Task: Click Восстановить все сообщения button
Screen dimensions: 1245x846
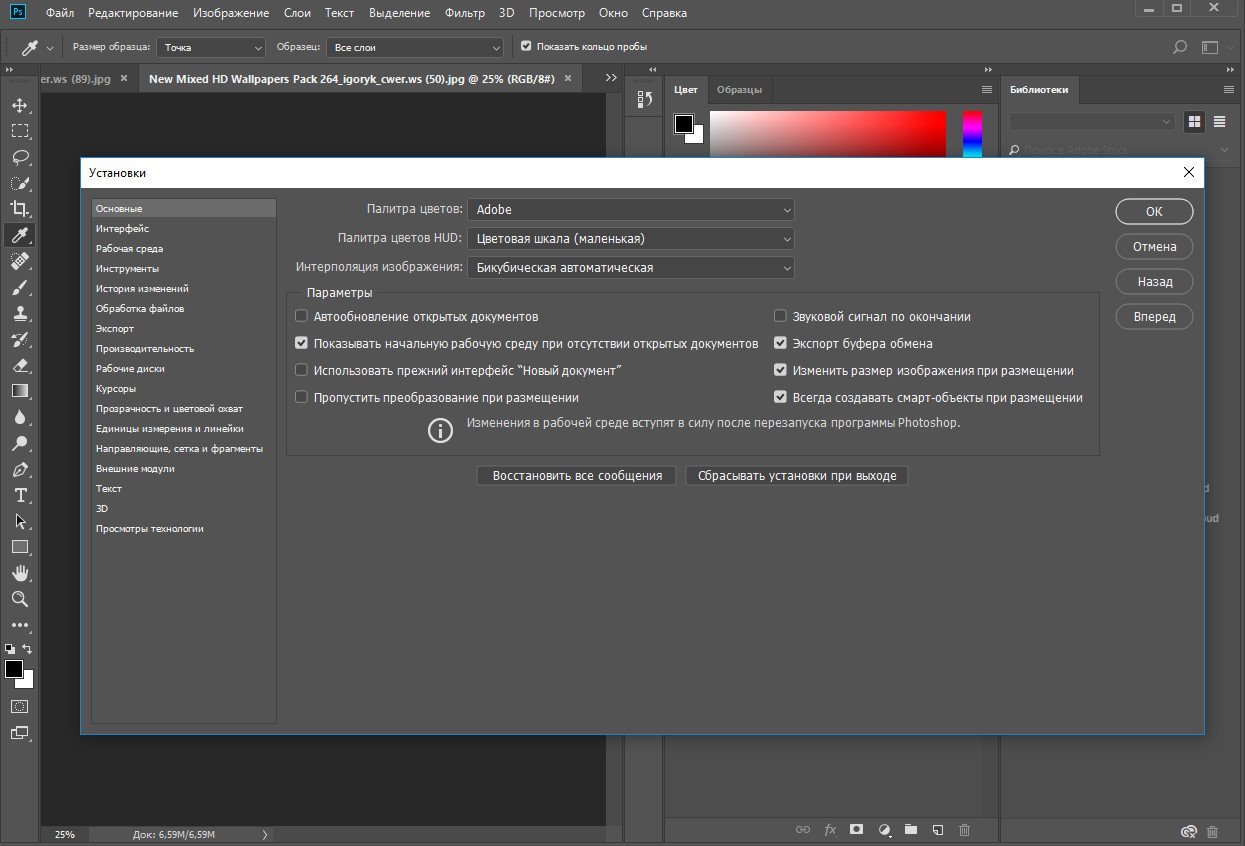Action: pyautogui.click(x=577, y=476)
